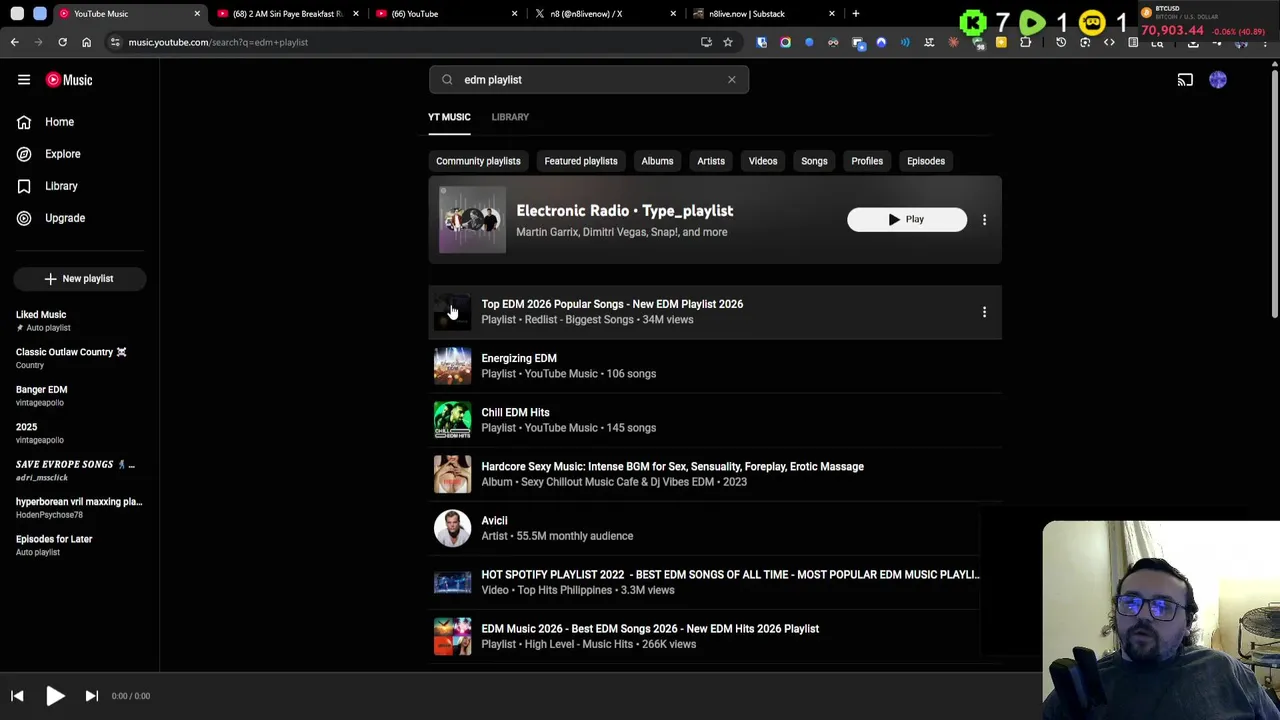The height and width of the screenshot is (720, 1280).
Task: Filter by Videos chip
Action: pos(763,161)
